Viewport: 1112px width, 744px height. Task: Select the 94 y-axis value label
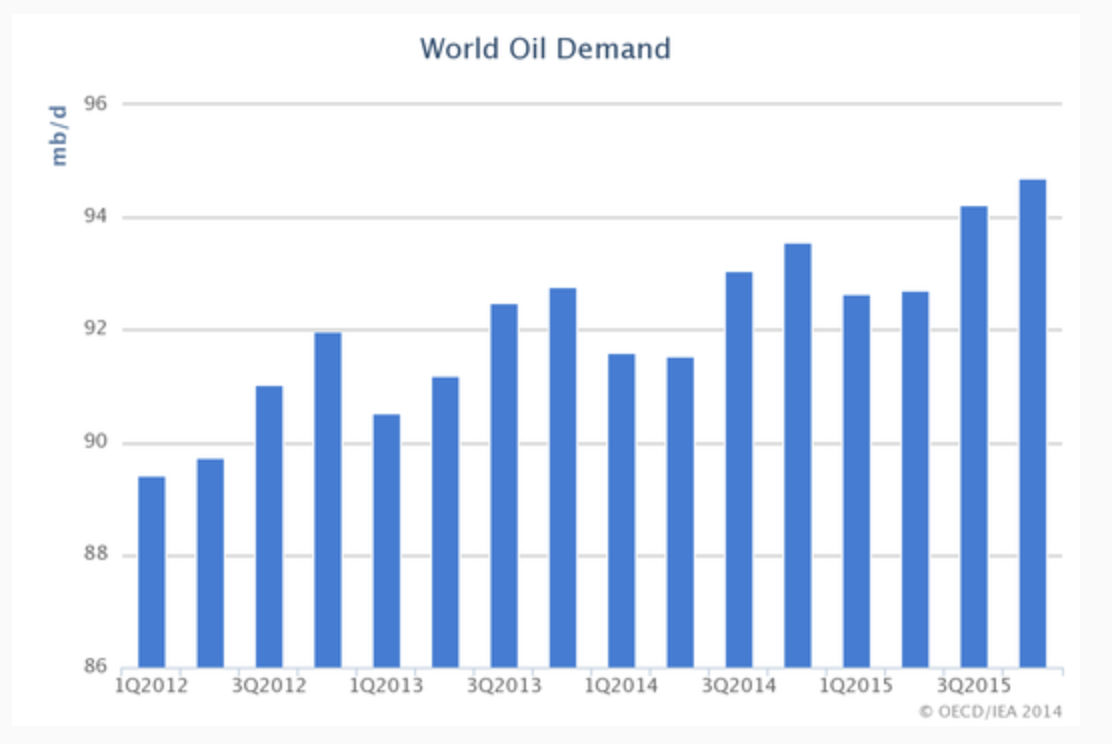(95, 216)
